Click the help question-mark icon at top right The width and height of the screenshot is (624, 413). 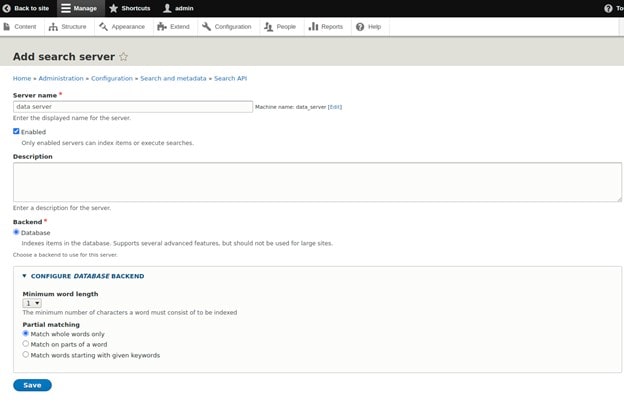click(x=608, y=8)
